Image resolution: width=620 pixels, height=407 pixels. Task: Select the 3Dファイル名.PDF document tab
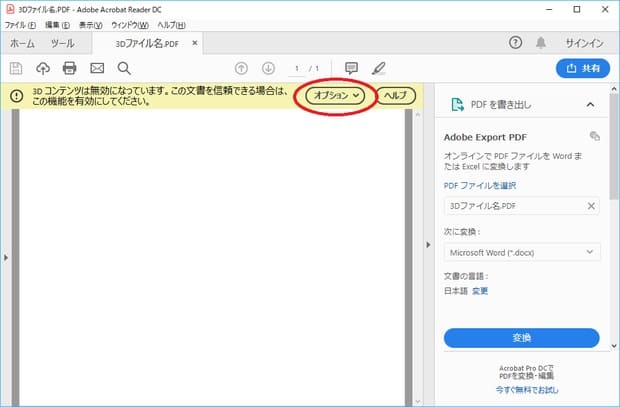tap(147, 43)
